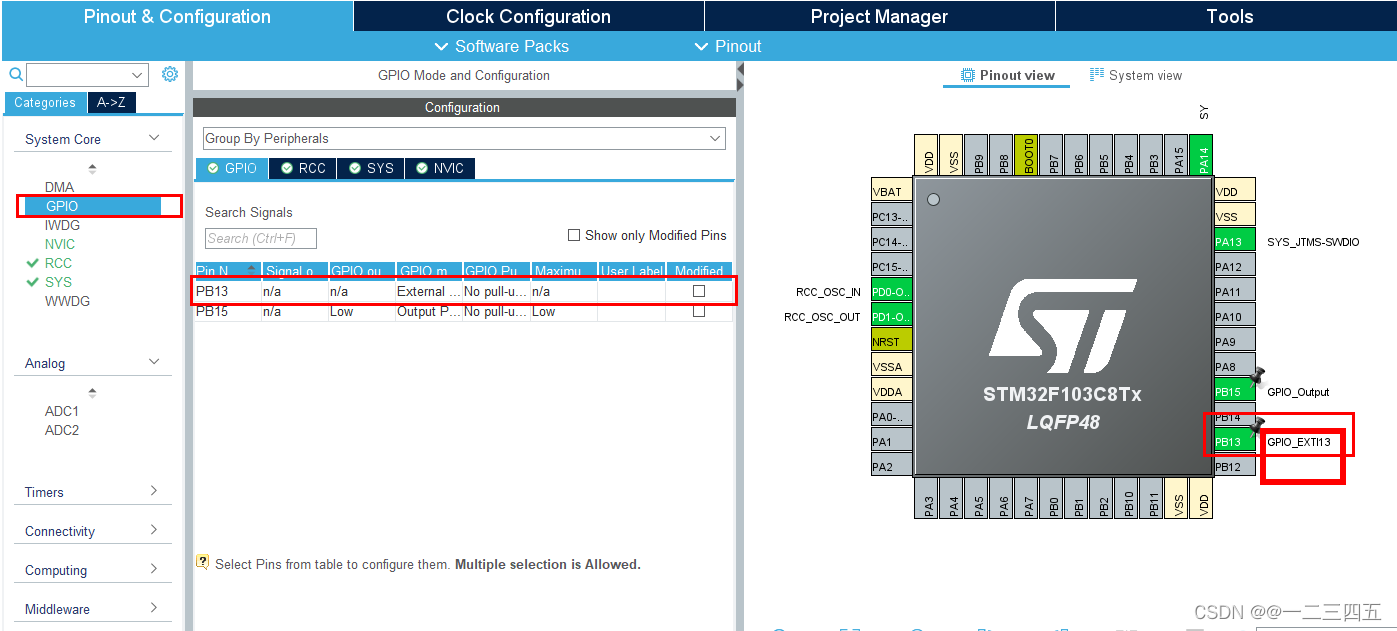Switch to Pinout view
This screenshot has width=1397, height=631.
1007,75
